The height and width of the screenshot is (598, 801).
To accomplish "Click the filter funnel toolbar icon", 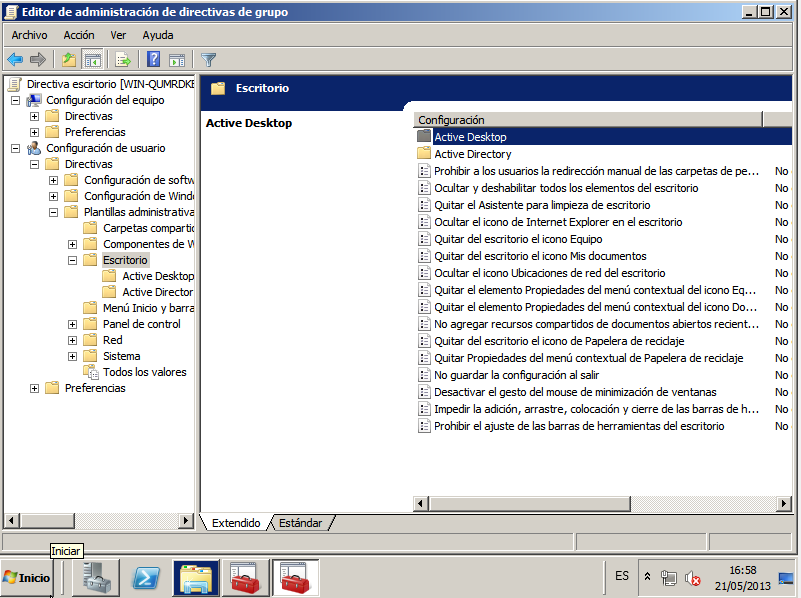I will (x=208, y=60).
